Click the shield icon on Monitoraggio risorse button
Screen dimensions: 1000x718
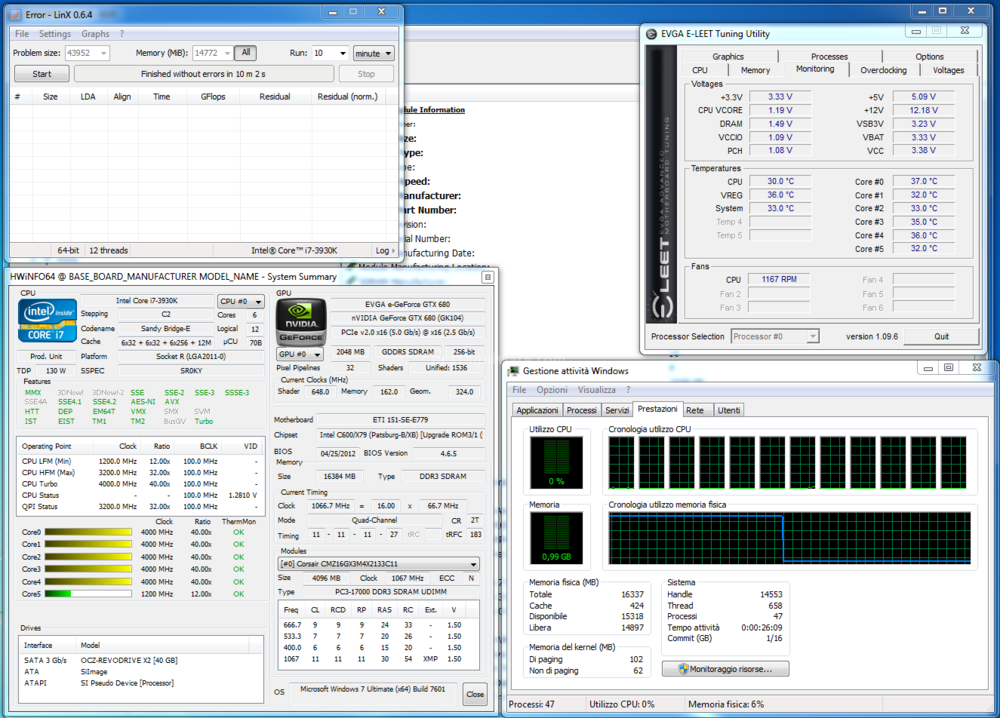coord(683,669)
